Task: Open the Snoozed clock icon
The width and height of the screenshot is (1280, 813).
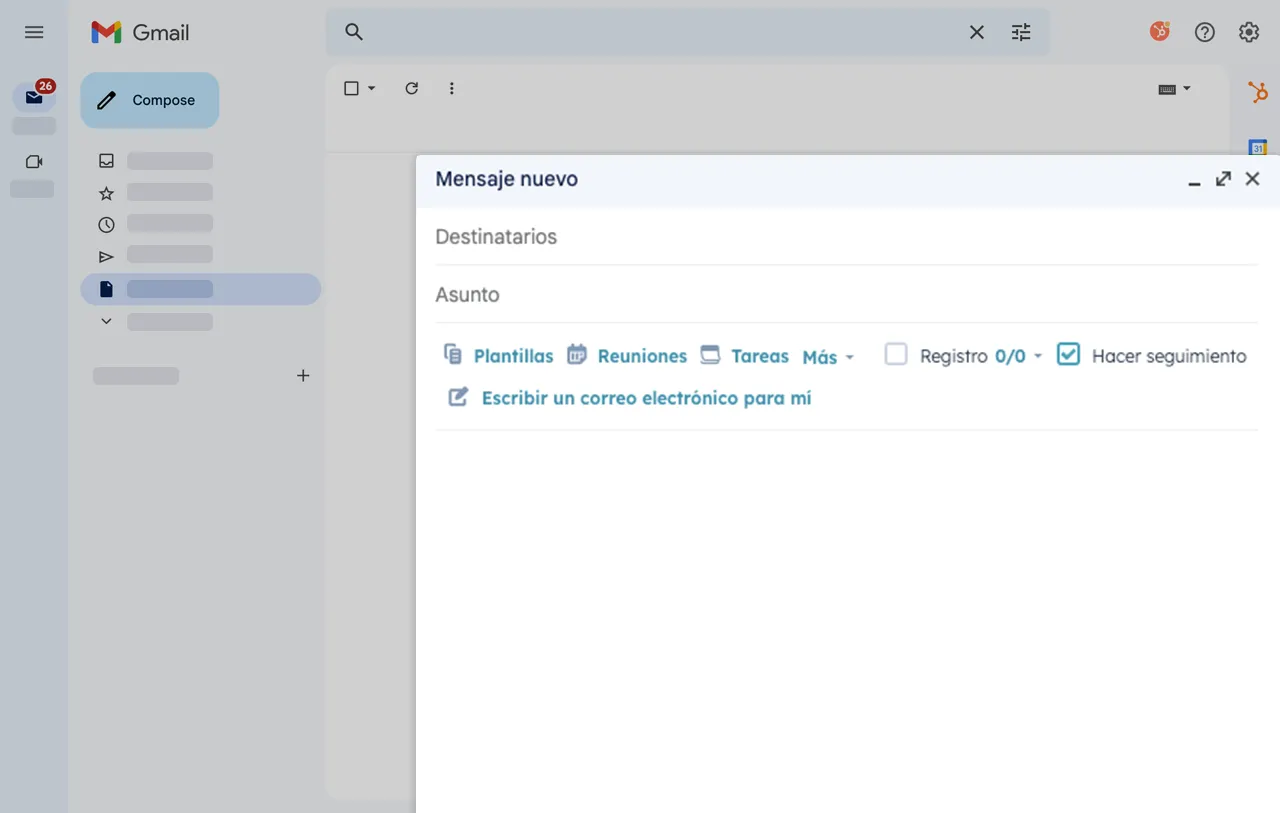Action: click(x=106, y=225)
